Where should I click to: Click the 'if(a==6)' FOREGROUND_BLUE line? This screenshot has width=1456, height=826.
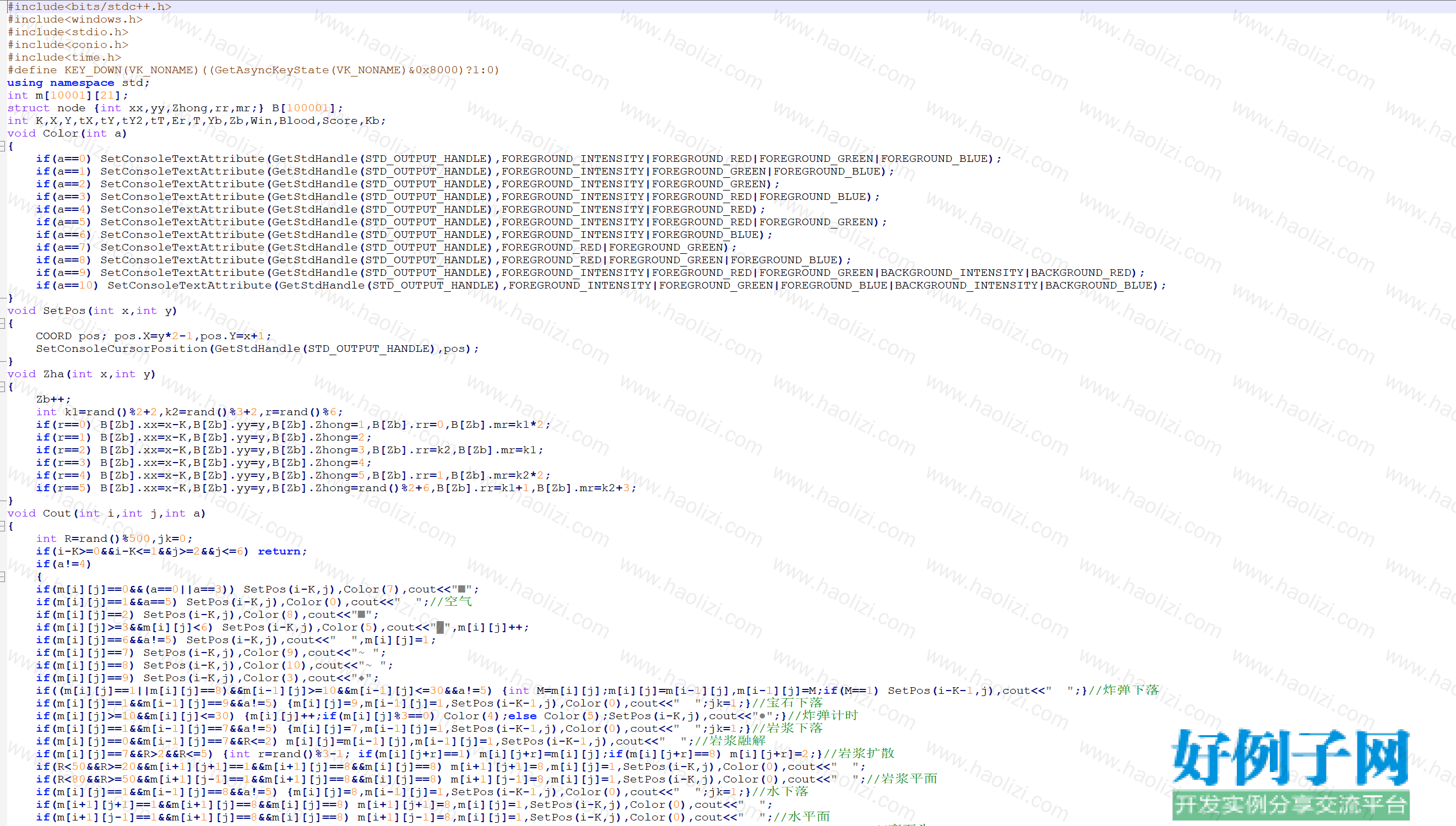pyautogui.click(x=404, y=235)
